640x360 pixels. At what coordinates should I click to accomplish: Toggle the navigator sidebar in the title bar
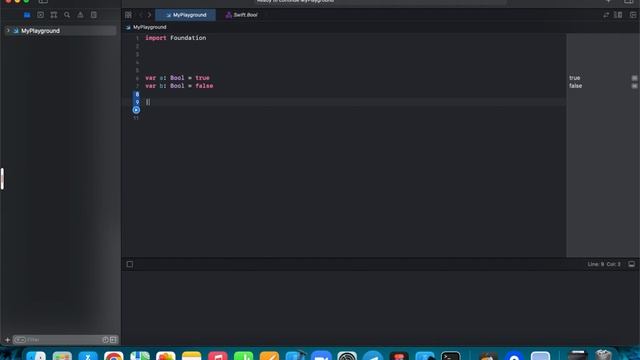43,2
